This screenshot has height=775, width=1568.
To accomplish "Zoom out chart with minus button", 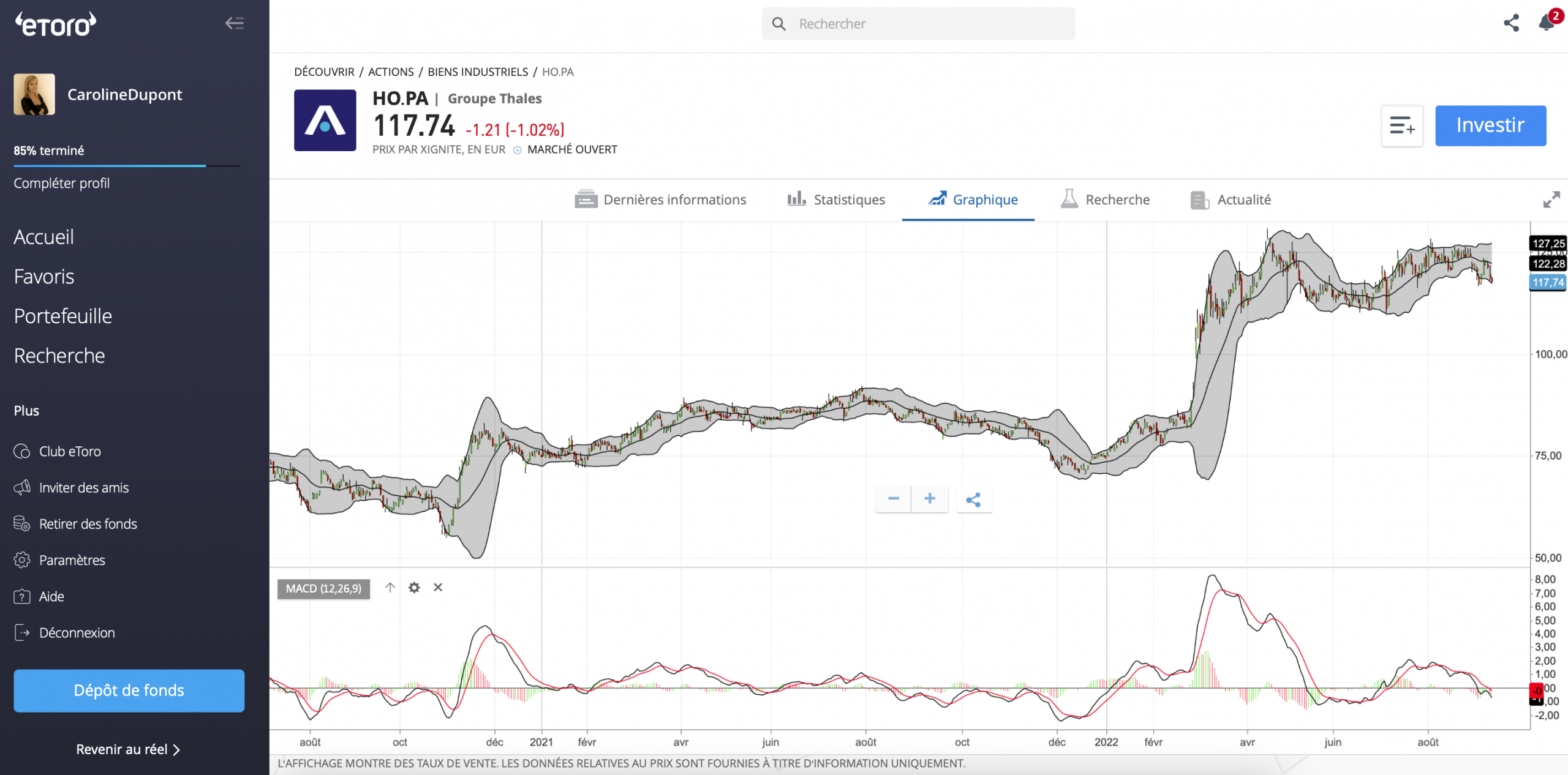I will pyautogui.click(x=893, y=499).
